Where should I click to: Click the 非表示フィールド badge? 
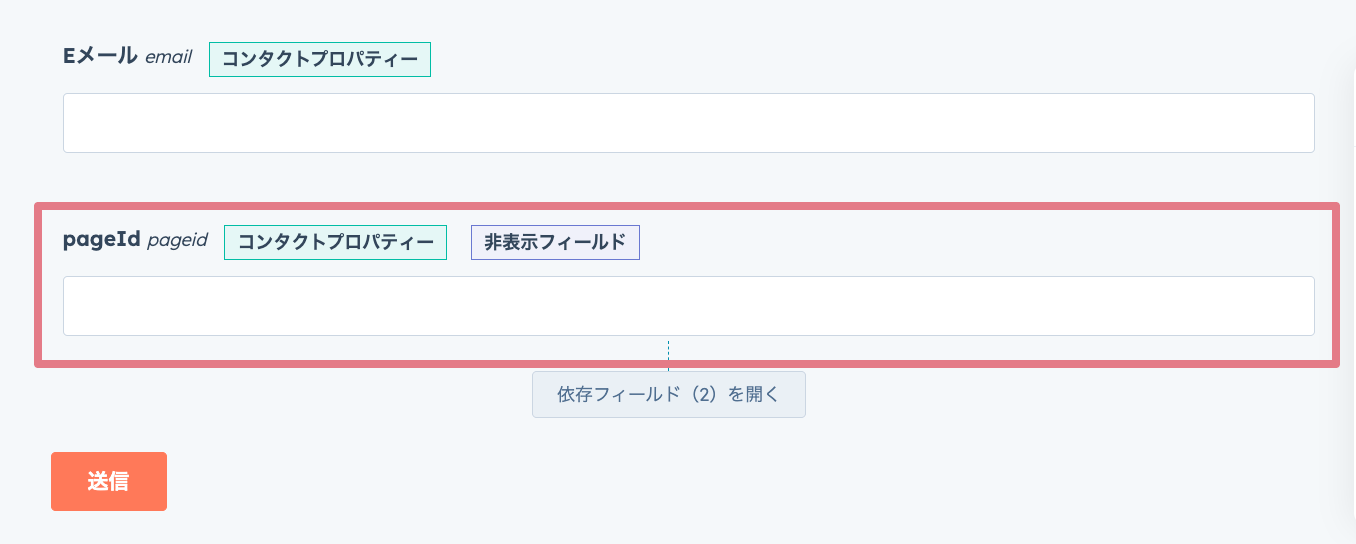click(x=555, y=242)
